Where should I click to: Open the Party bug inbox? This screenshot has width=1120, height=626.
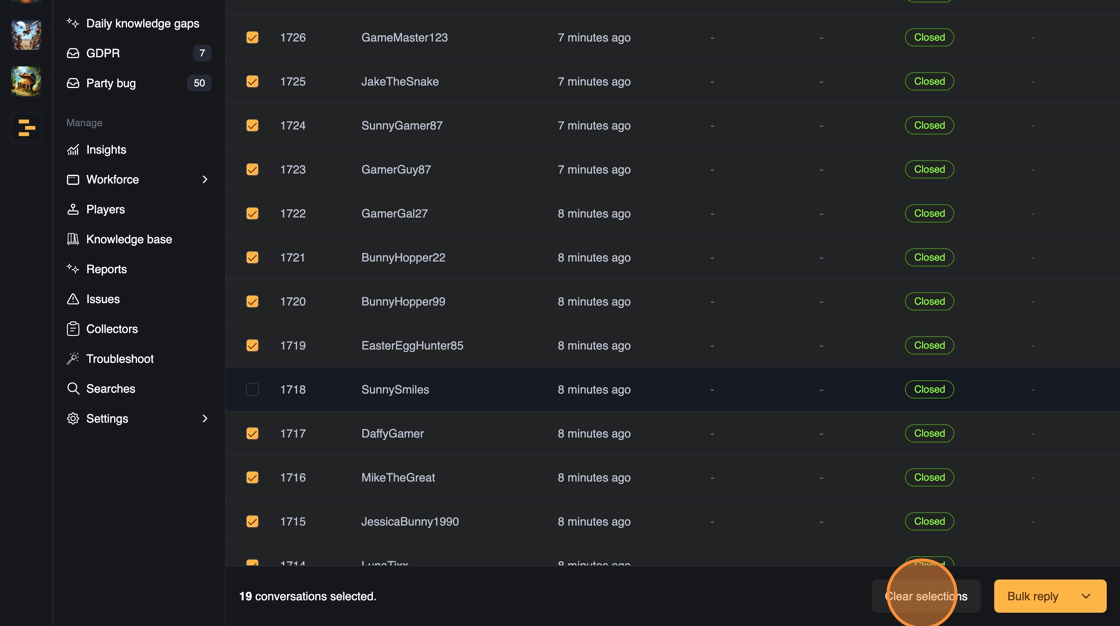(111, 84)
